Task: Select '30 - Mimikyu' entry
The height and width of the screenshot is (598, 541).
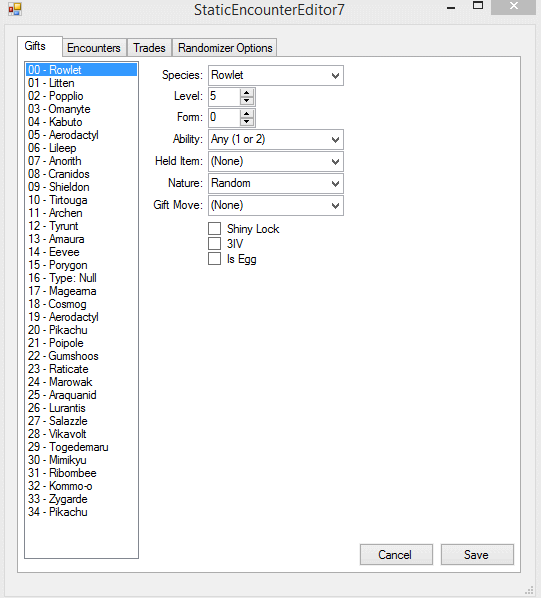Action: coord(81,460)
